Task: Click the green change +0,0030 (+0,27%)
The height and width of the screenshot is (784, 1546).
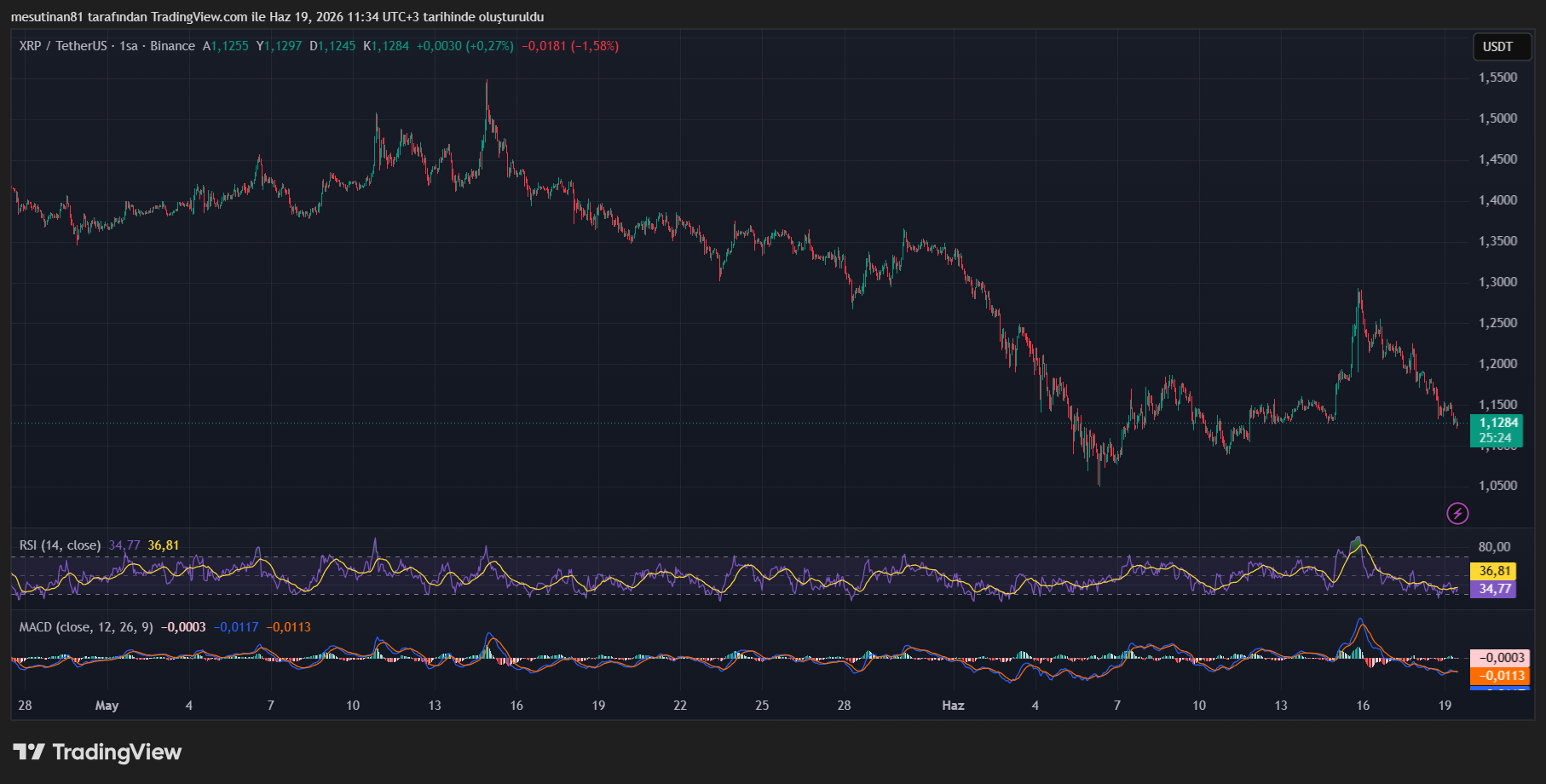Action: point(465,46)
